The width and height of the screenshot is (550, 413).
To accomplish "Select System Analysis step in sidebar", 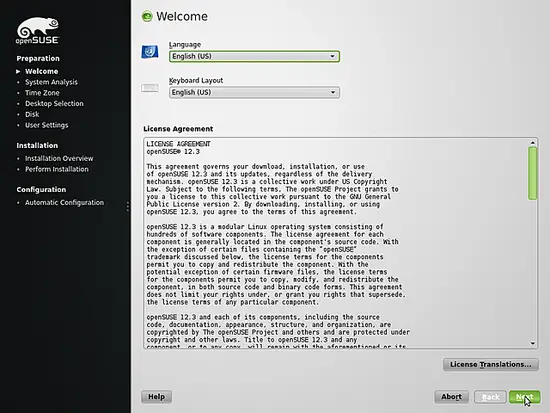I will 51,82.
